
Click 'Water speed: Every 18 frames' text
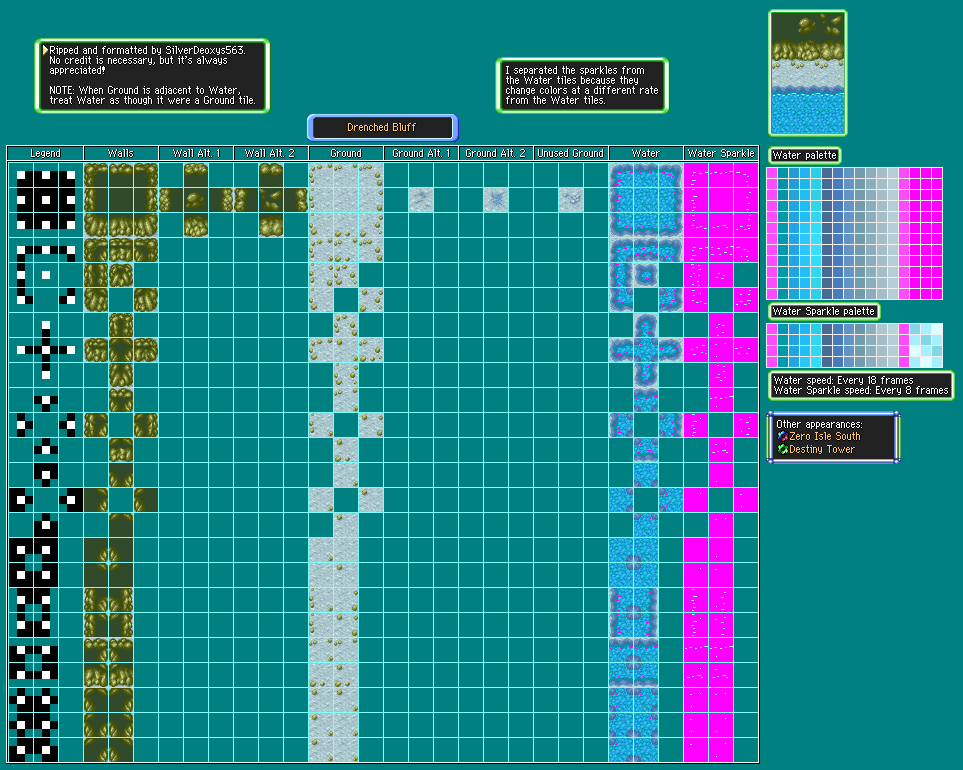[843, 380]
